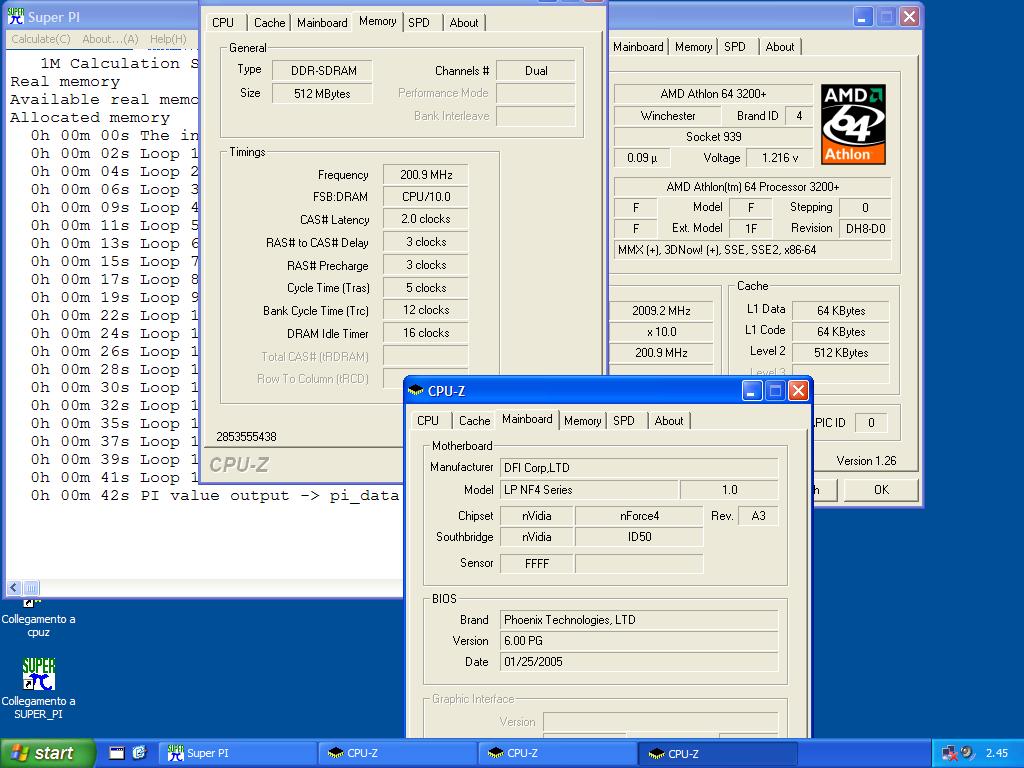Launch Internet Explorer from quick launch
This screenshot has width=1024, height=768.
coord(139,753)
